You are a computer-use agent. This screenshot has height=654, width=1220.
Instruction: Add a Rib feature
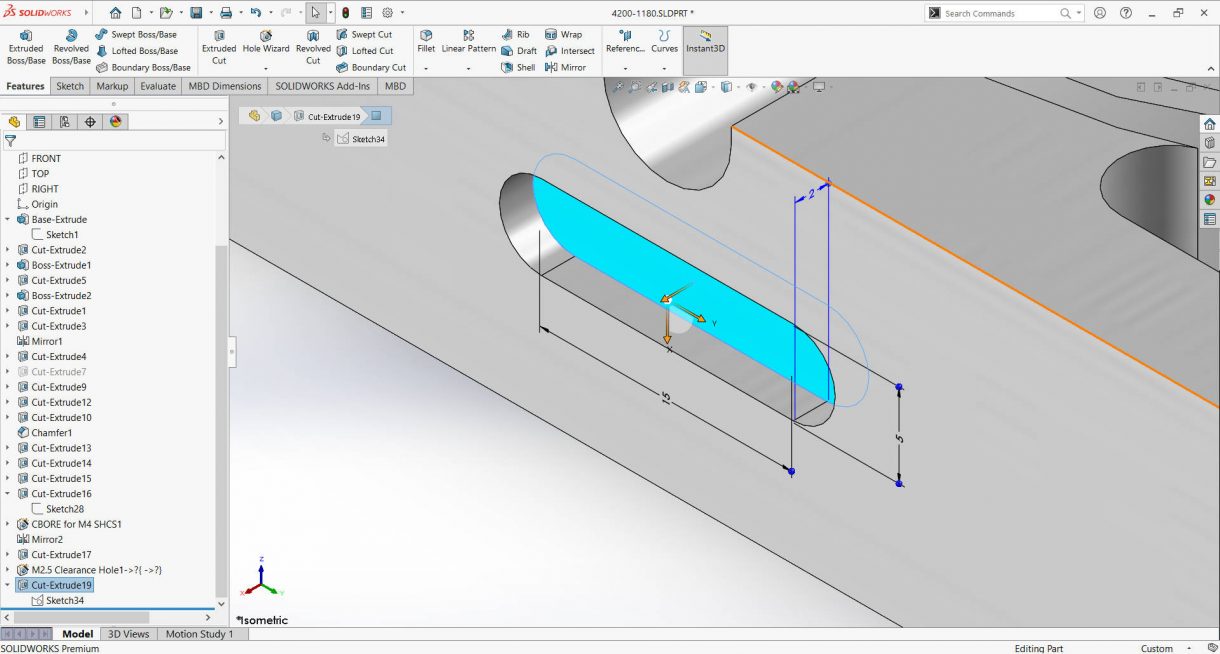tap(516, 34)
